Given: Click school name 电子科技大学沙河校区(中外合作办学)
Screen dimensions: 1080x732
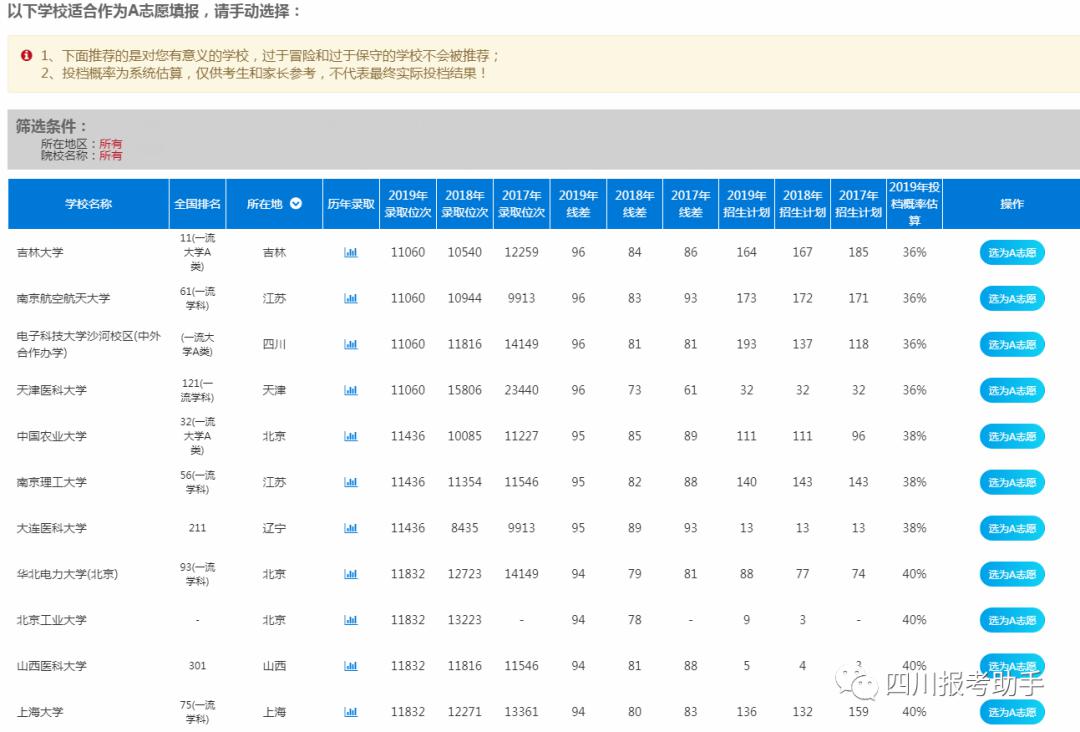Looking at the screenshot, I should 89,344.
